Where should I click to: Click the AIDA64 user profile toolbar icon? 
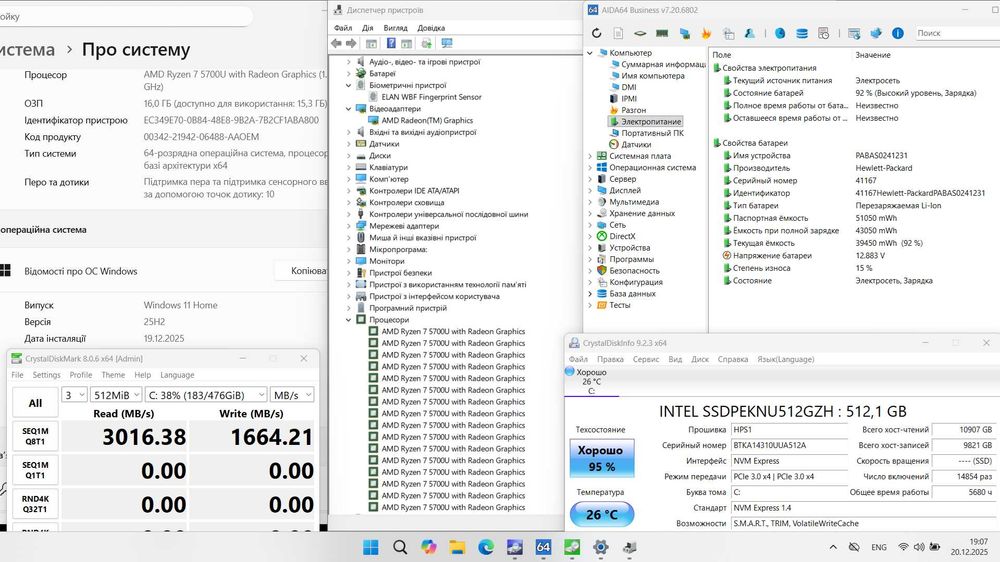click(750, 33)
